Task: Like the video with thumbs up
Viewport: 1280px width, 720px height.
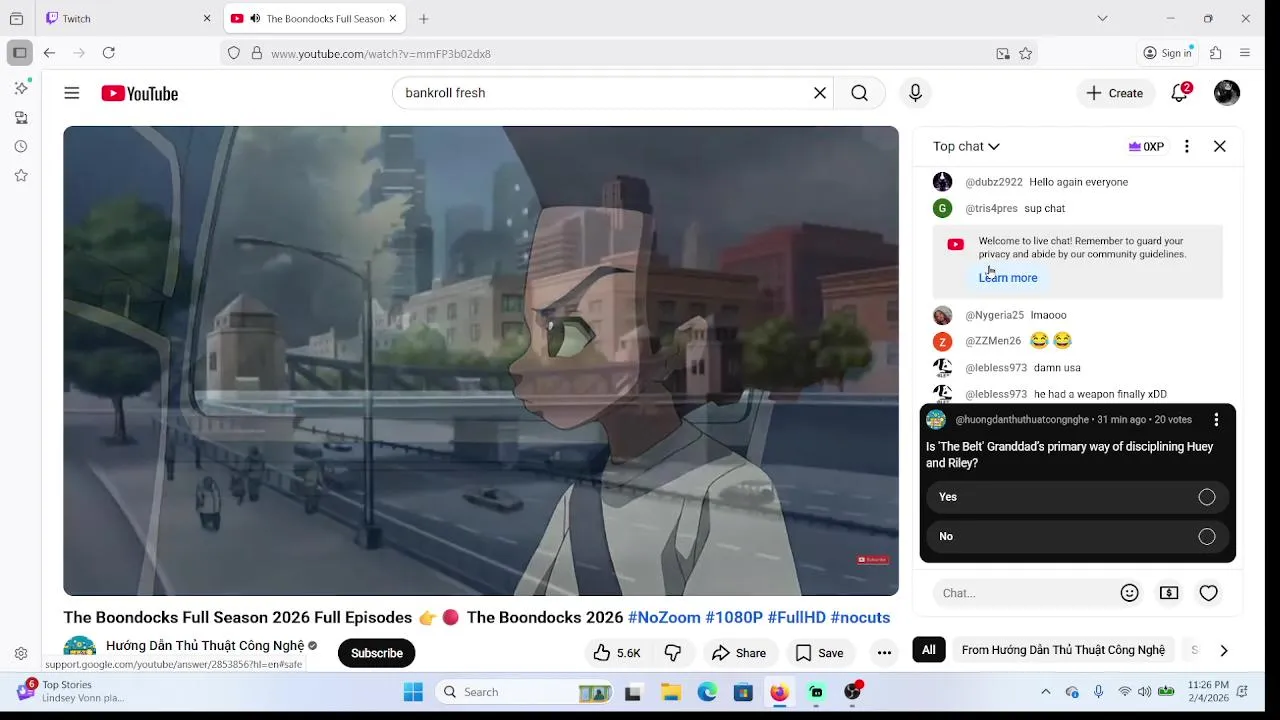Action: pyautogui.click(x=617, y=653)
